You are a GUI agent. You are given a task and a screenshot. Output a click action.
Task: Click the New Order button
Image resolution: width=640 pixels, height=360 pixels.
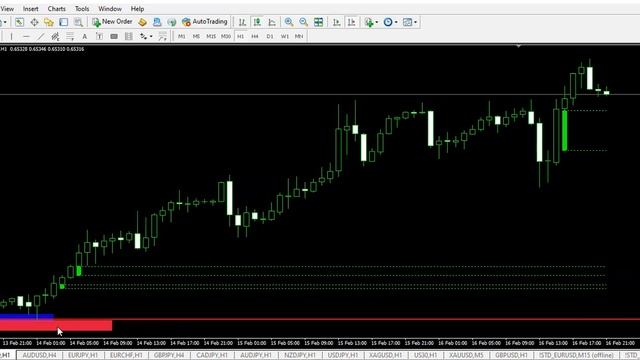click(x=112, y=22)
